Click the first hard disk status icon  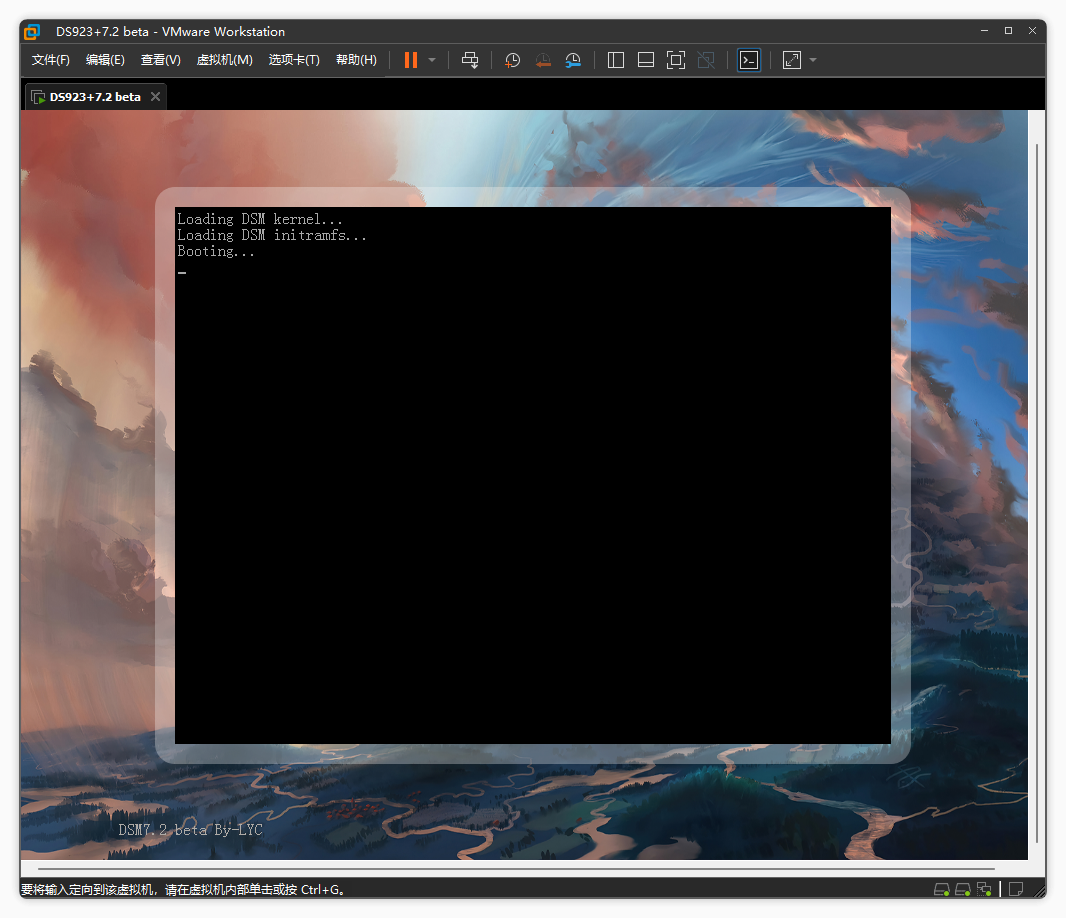(941, 889)
